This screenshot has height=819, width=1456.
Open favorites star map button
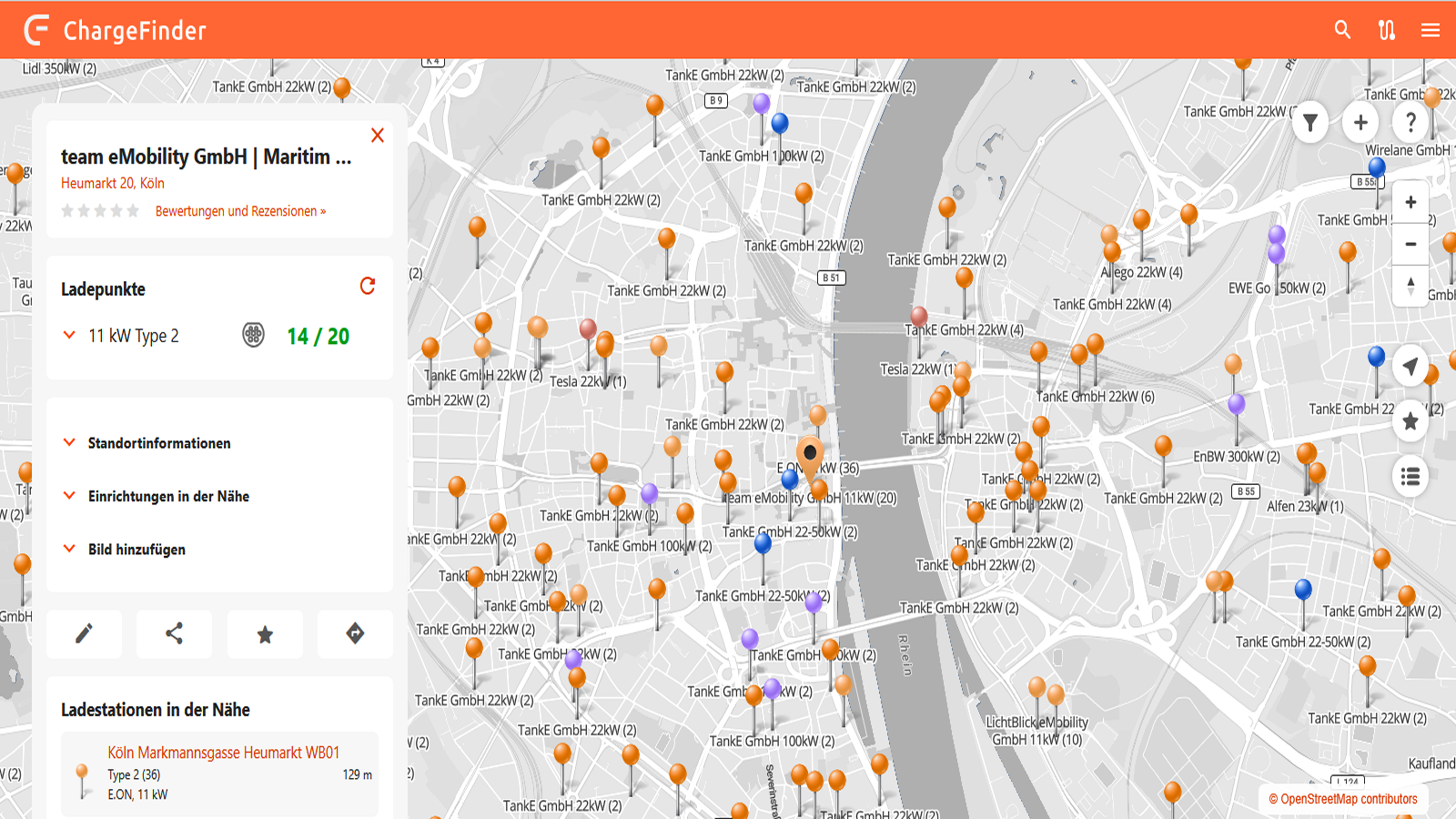1410,421
